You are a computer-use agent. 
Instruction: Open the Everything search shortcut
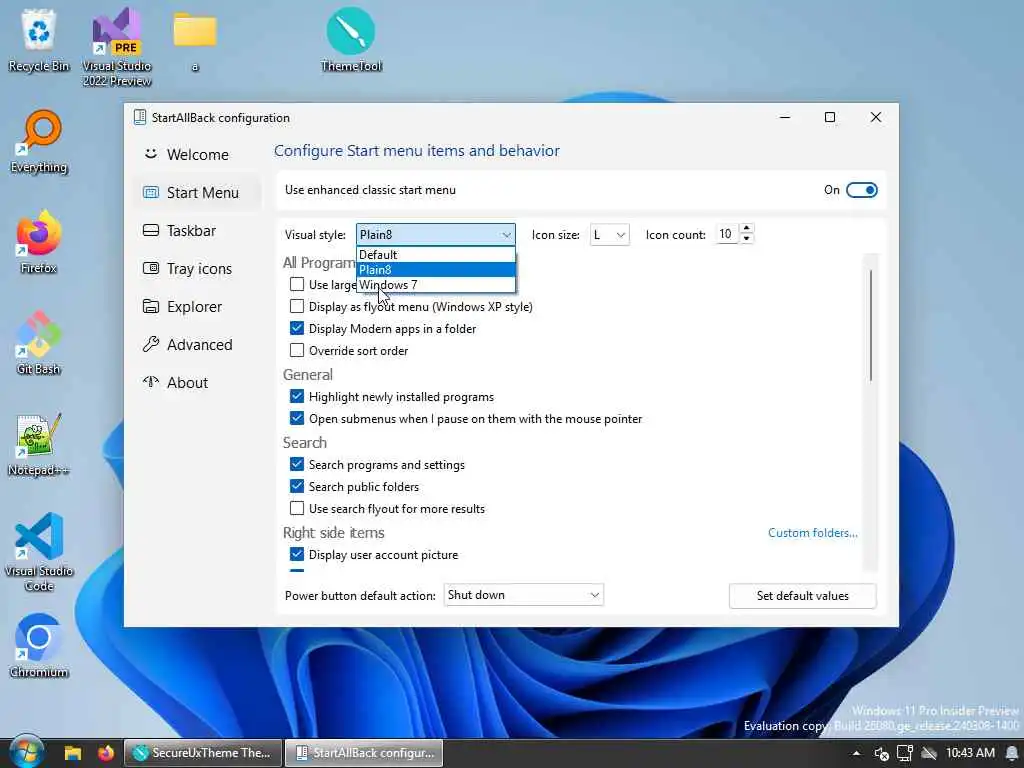click(x=39, y=142)
